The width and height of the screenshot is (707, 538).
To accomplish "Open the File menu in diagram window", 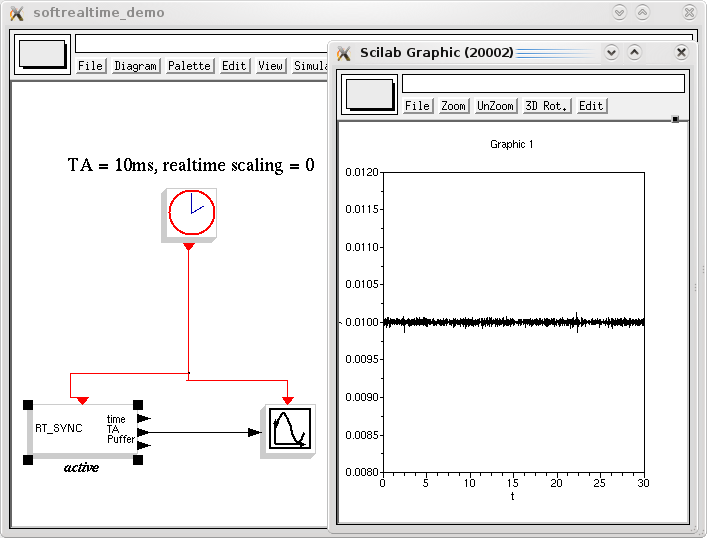I will pos(91,66).
